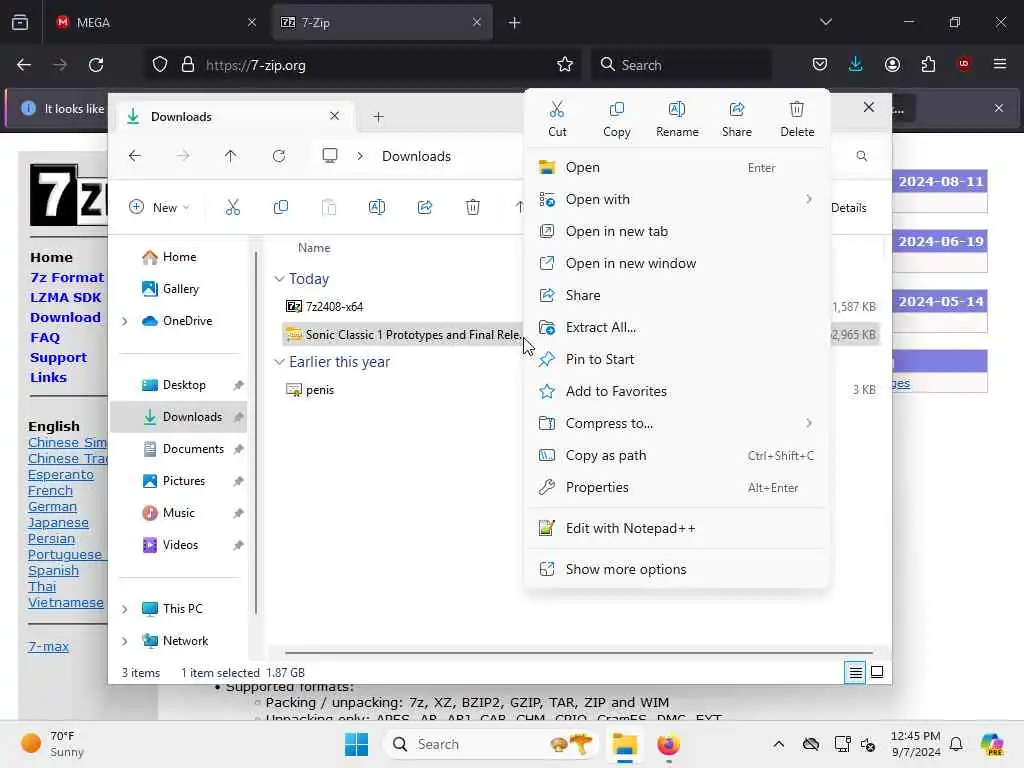Click Delete icon in context menu
The image size is (1024, 768).
click(797, 109)
